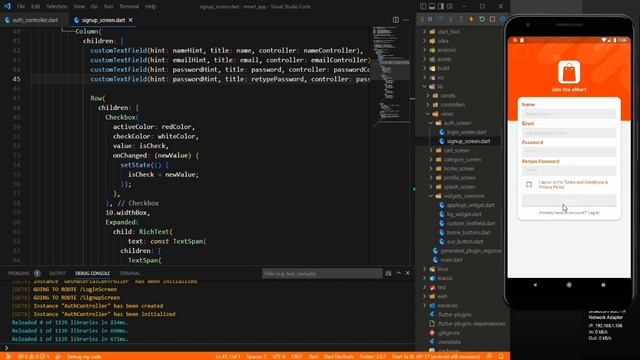Click the Name input field in emulator
640x360 pixels.
click(x=569, y=114)
